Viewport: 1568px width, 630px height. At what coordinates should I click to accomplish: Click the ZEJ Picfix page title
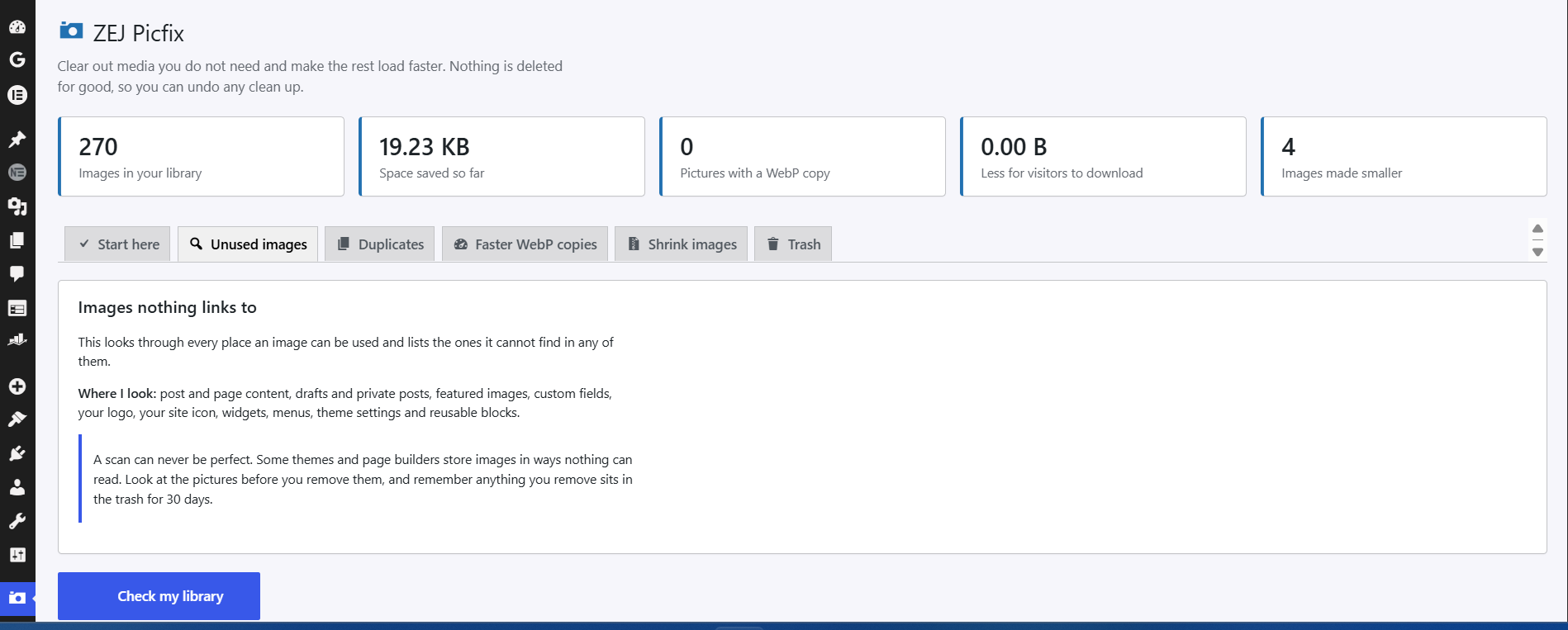point(139,33)
